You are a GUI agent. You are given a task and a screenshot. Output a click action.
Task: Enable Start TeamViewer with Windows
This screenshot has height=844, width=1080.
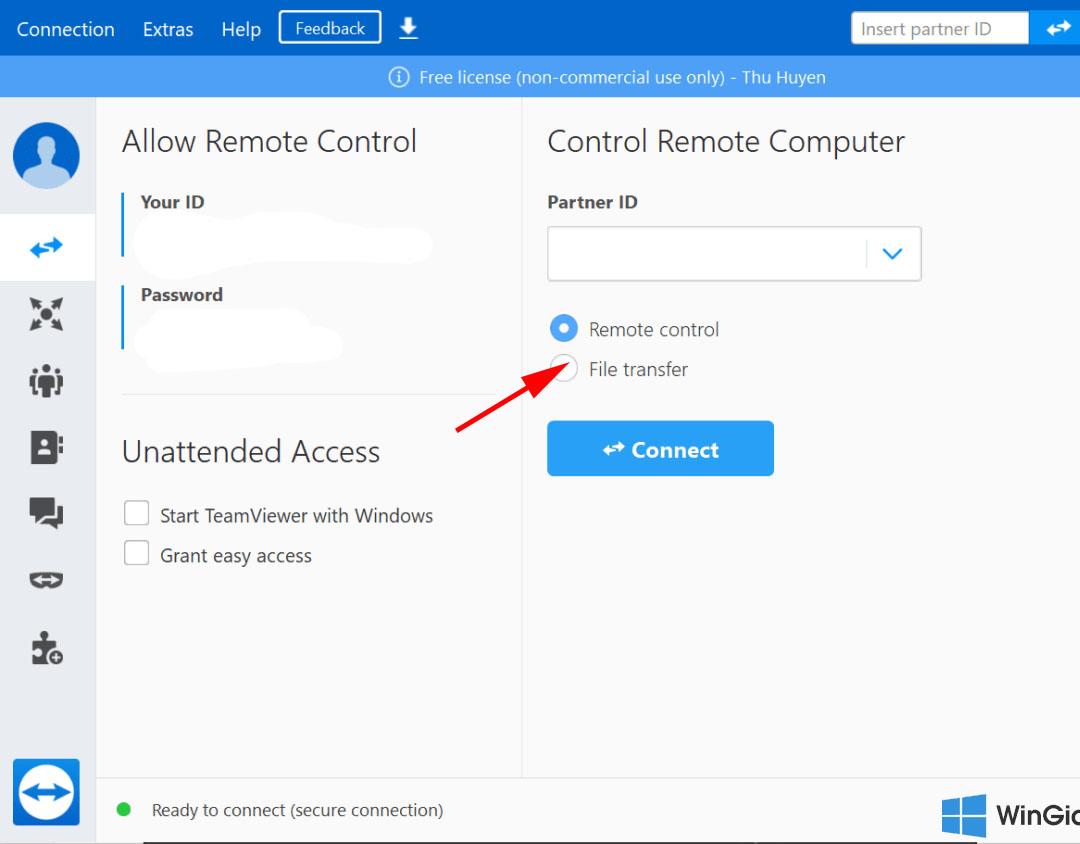tap(136, 513)
